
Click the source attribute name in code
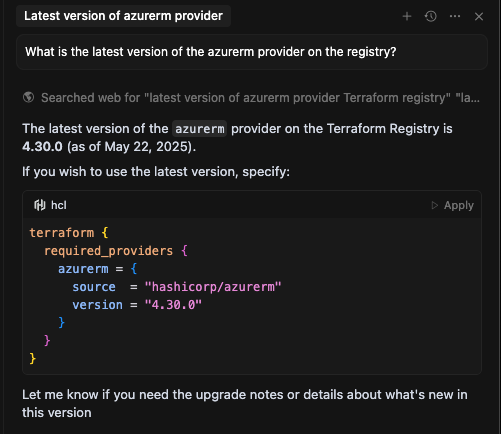coord(94,287)
